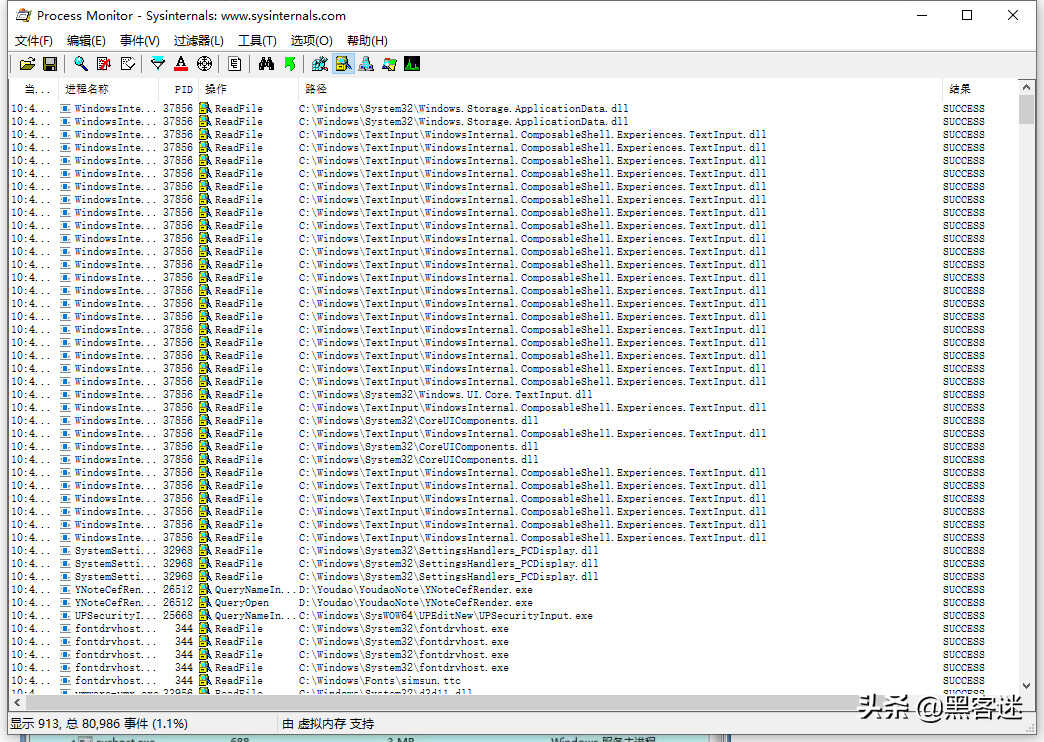
Task: Click the vertical scrollbar up arrow
Action: tap(1026, 87)
